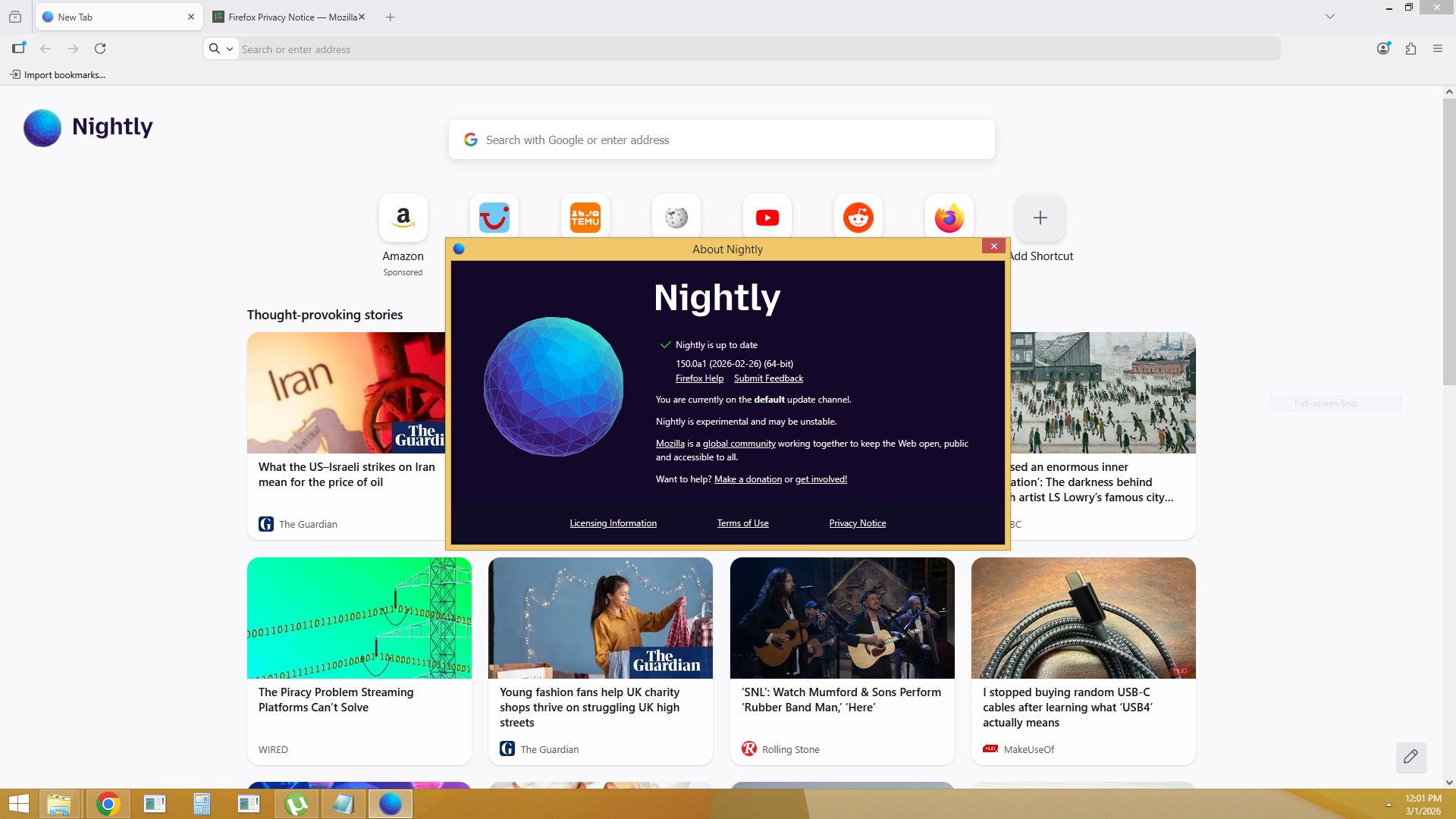Close the About Nightly dialog
This screenshot has height=819, width=1456.
tap(993, 246)
